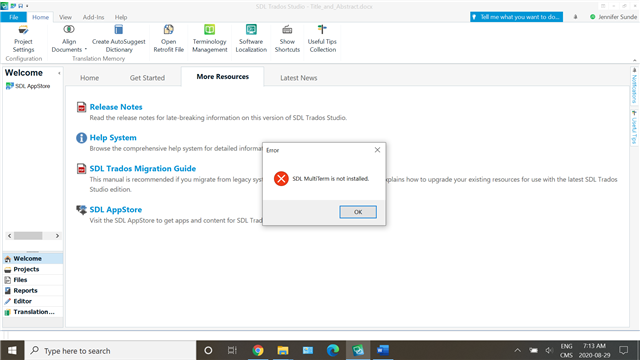Click the SDL Trados Studio taskbar icon
The height and width of the screenshot is (360, 640).
pos(358,350)
